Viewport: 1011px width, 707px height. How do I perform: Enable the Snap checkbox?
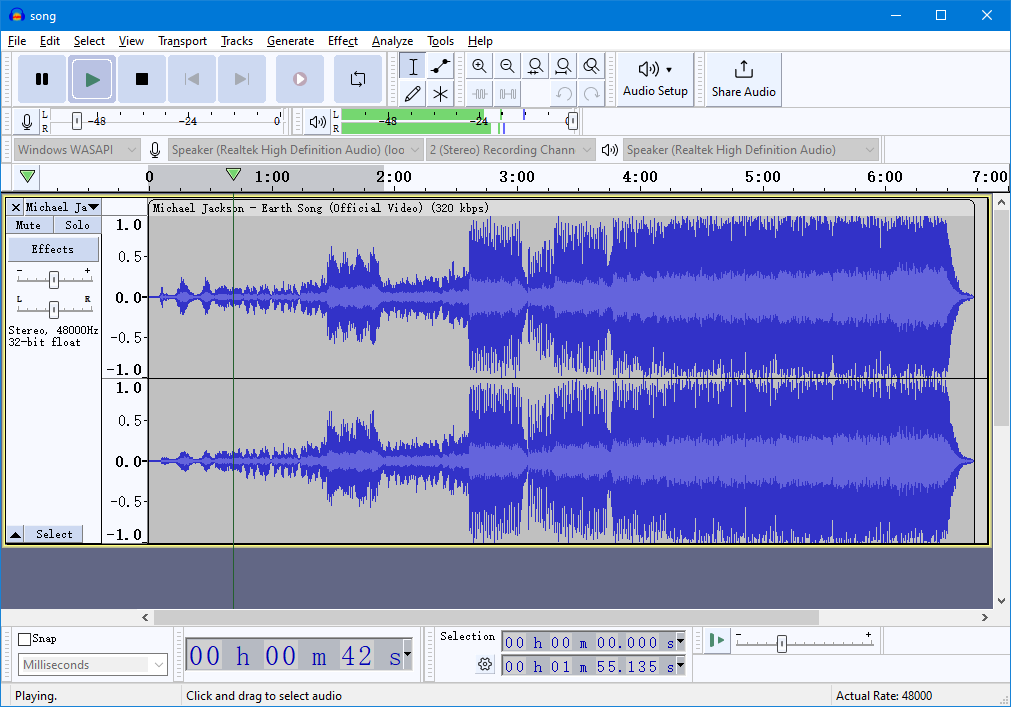pyautogui.click(x=25, y=639)
